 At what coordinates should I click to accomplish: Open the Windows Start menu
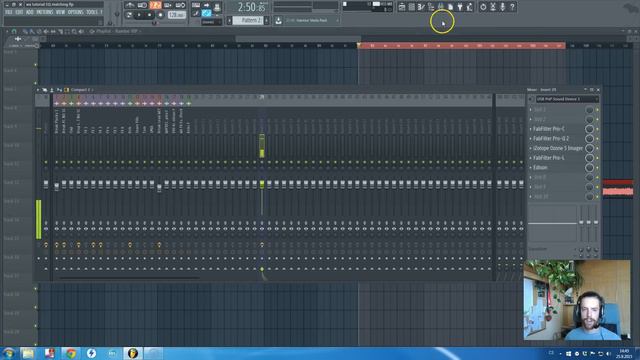(8, 353)
